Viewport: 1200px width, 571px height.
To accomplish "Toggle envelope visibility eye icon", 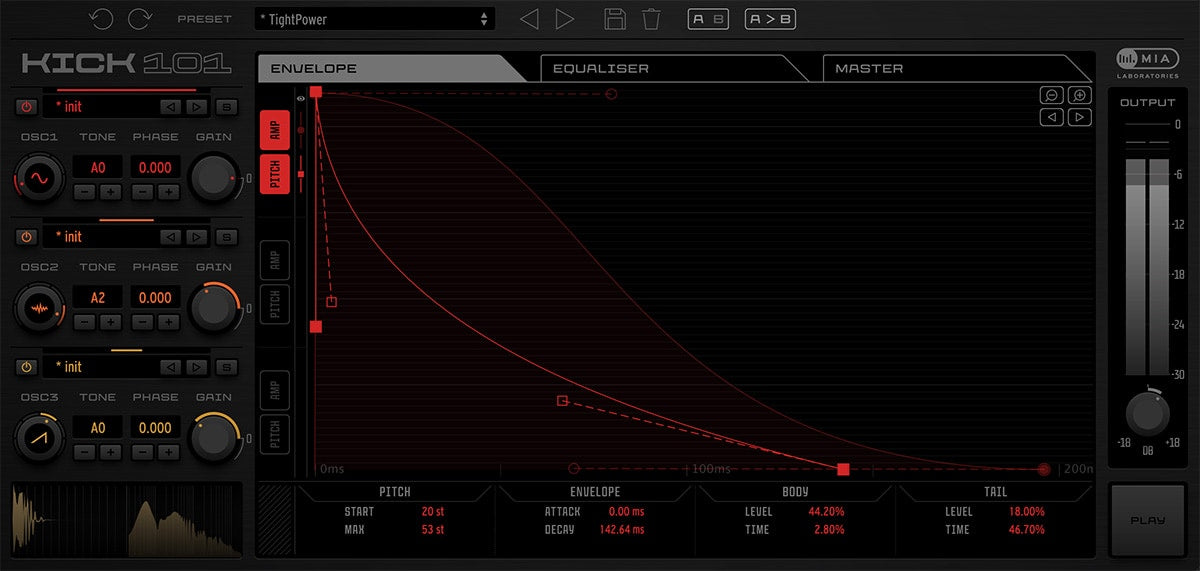I will pos(300,99).
